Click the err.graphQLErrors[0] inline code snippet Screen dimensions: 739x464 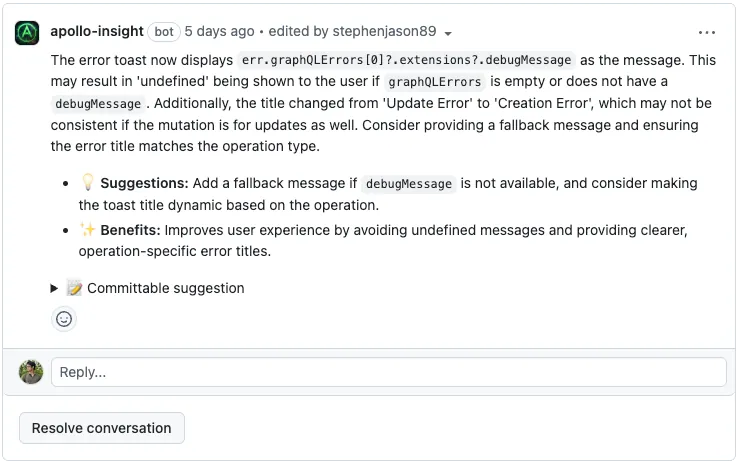click(x=407, y=60)
